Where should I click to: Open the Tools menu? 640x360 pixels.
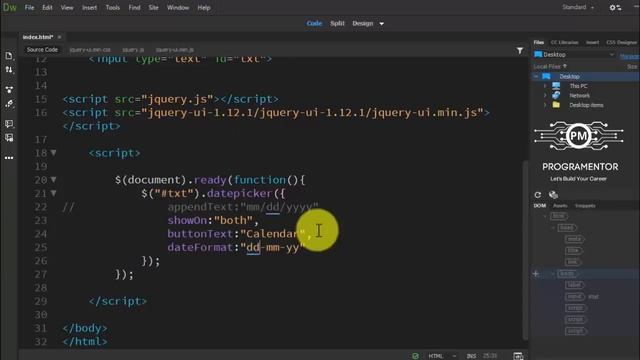point(113,7)
